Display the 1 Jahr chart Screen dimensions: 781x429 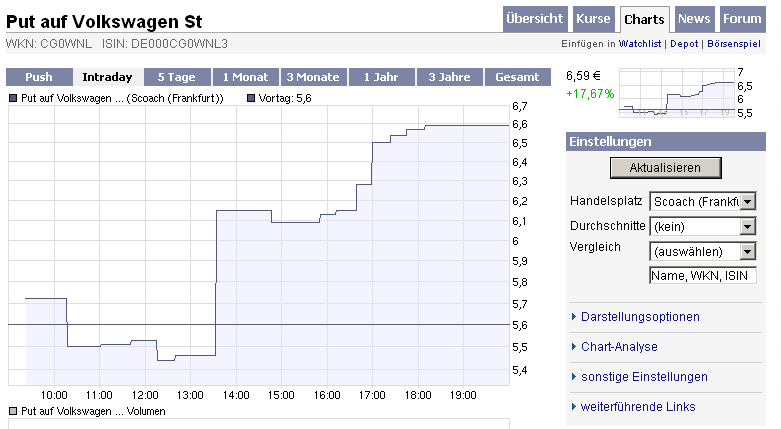[382, 77]
